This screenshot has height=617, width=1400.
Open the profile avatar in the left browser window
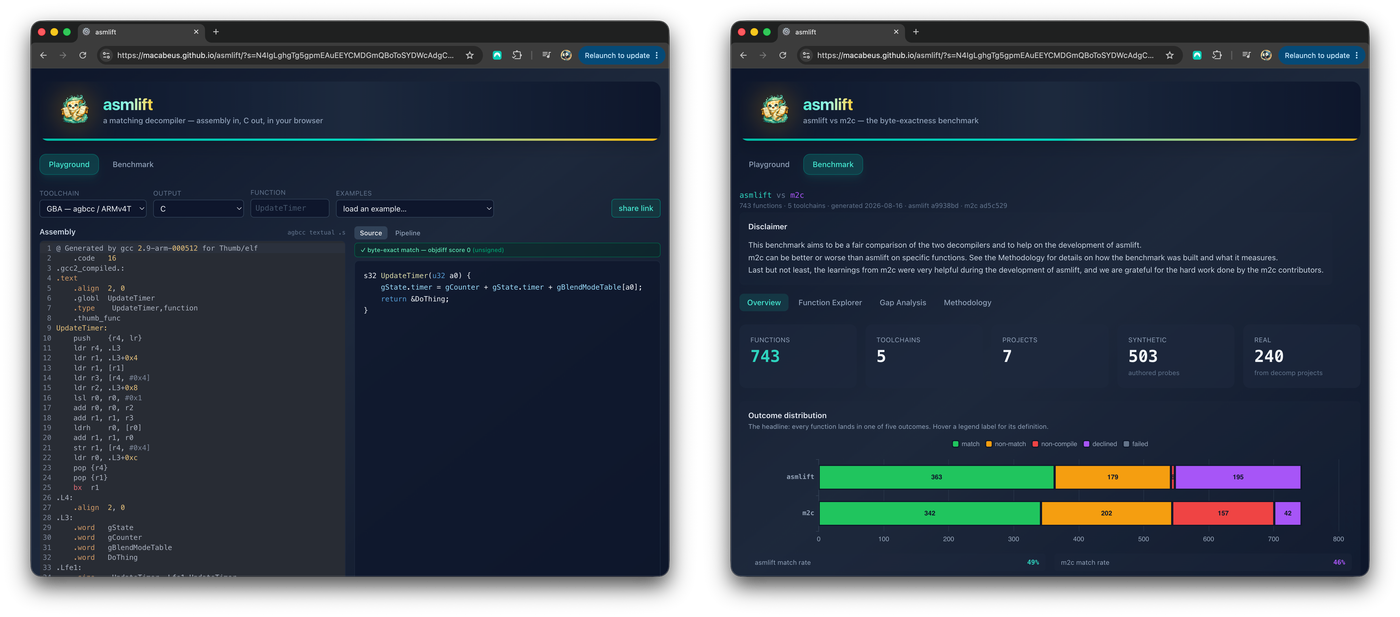(566, 55)
